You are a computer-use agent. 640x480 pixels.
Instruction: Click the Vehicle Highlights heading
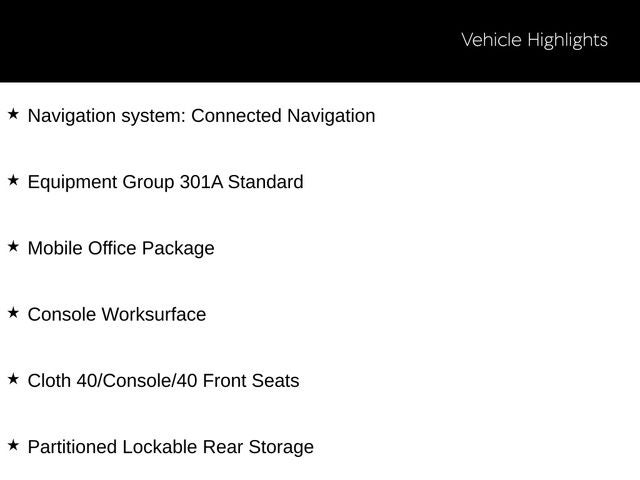coord(534,40)
